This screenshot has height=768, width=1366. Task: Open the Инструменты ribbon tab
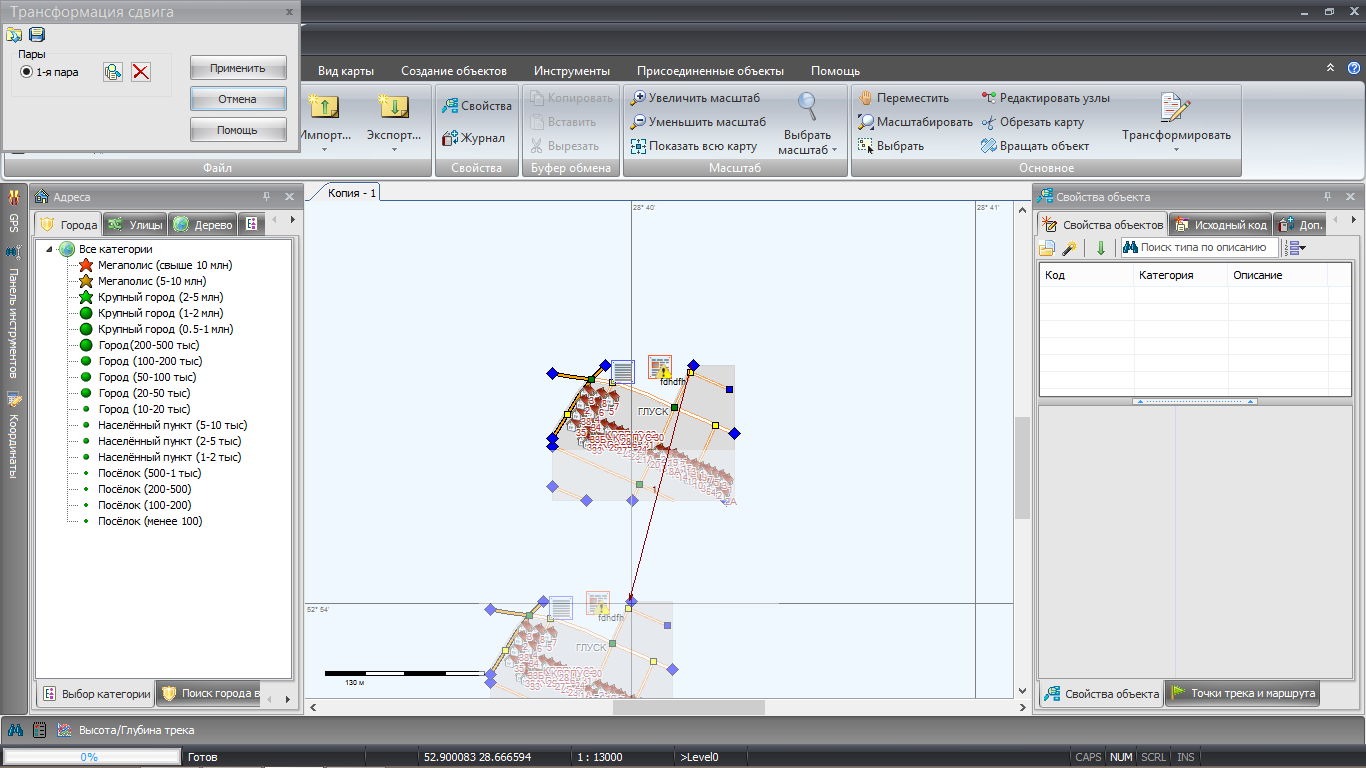[571, 71]
